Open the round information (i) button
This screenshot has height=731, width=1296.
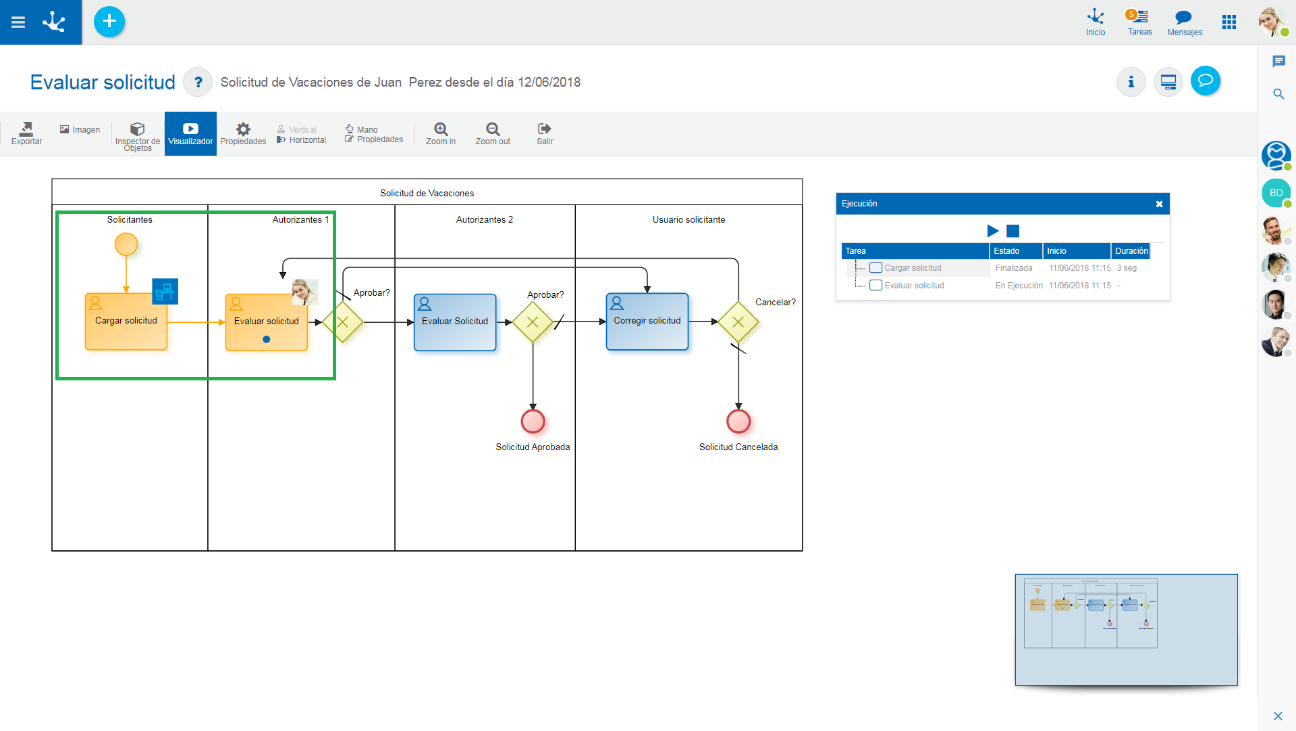click(x=1131, y=82)
